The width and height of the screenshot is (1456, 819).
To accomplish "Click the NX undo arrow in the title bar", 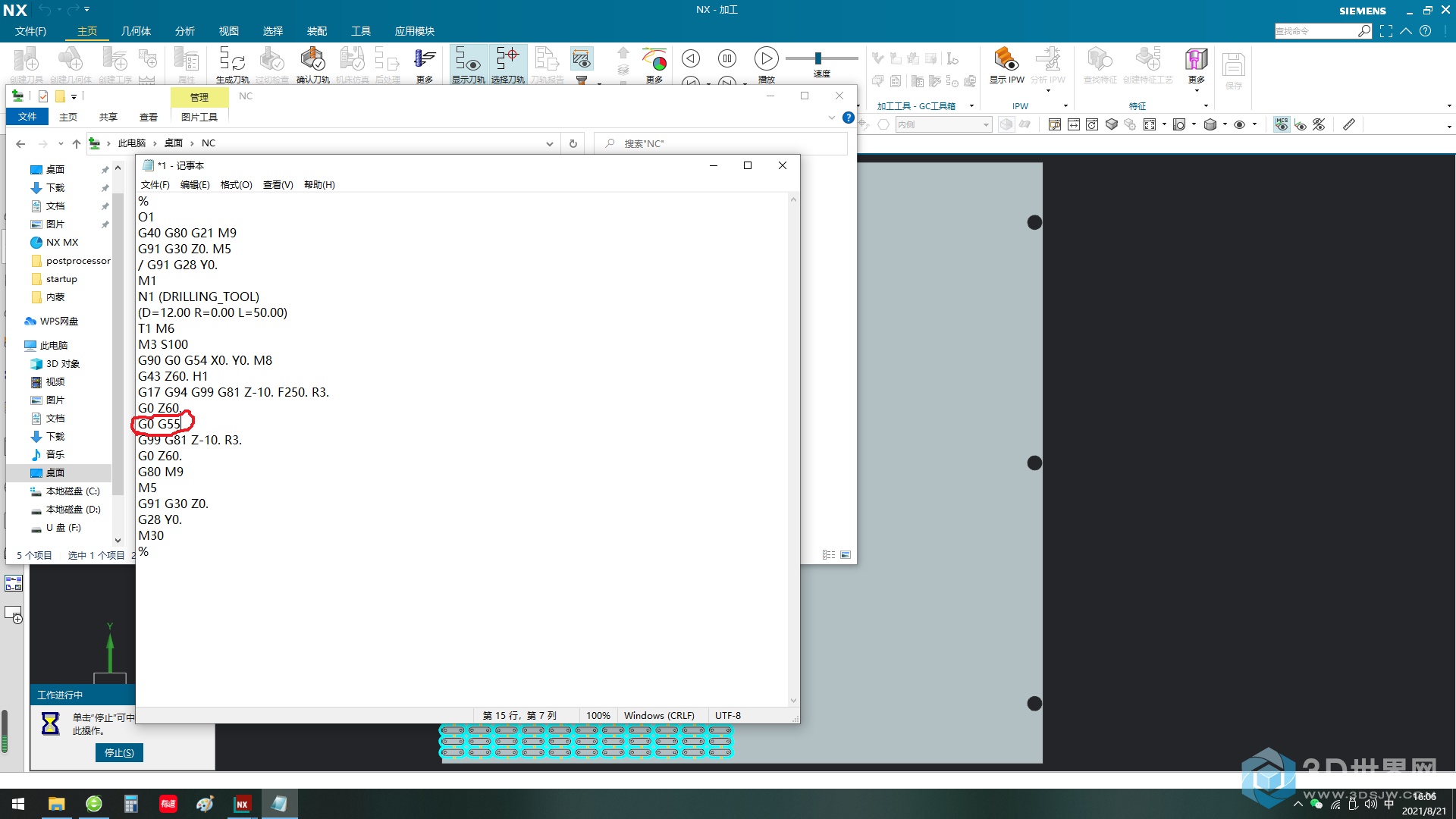I will (45, 10).
